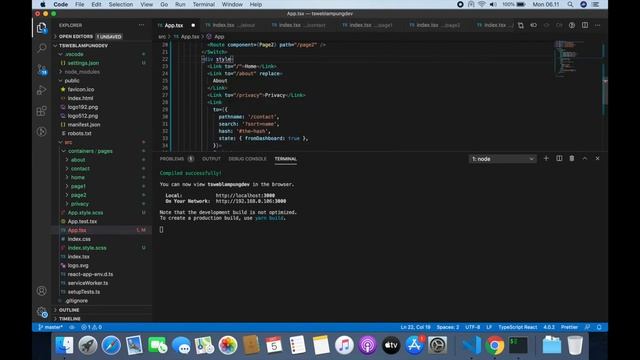Click Ln 22, Col 19 cursor position

pos(416,327)
